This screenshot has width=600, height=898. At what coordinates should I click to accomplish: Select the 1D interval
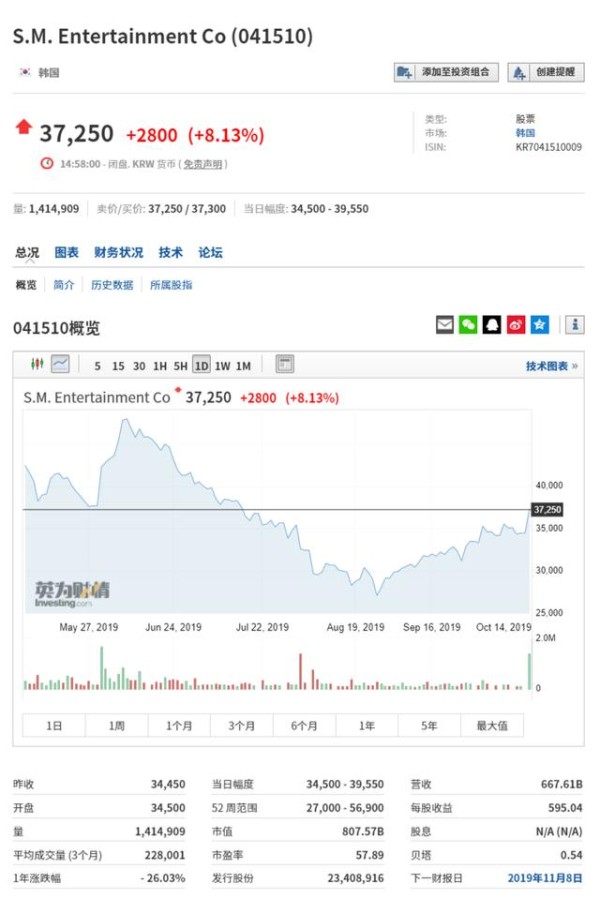tap(202, 365)
